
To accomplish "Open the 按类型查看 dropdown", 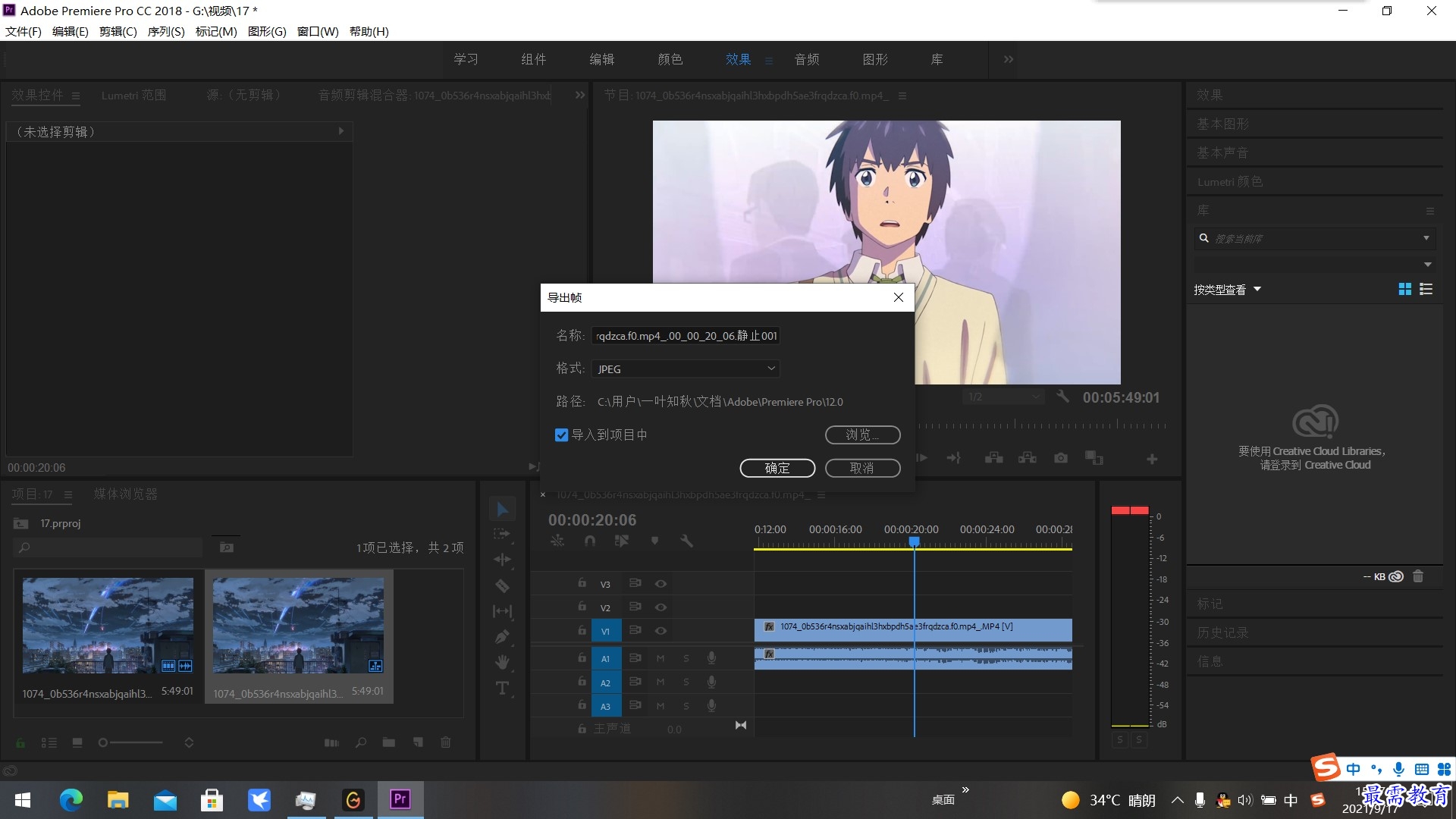I will [x=1227, y=290].
